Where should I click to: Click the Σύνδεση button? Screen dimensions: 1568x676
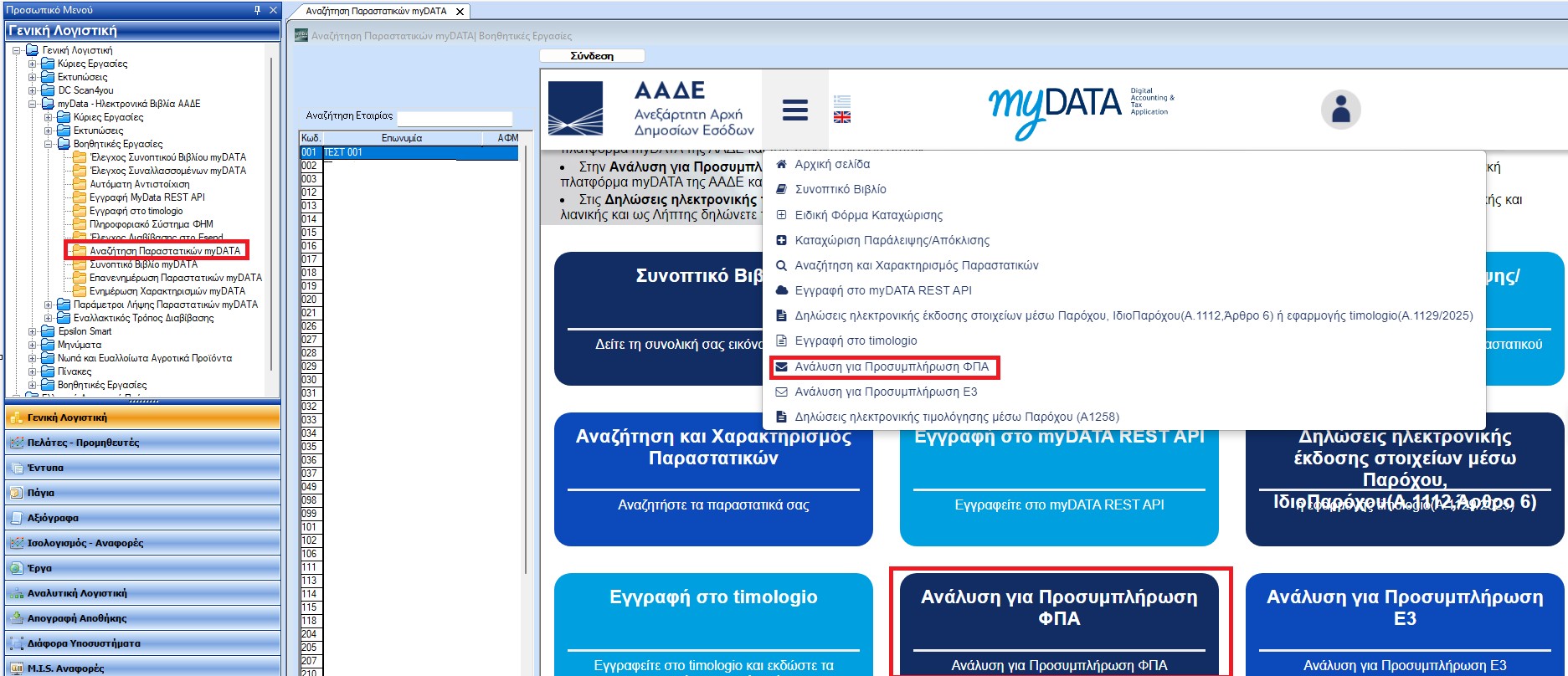[x=592, y=56]
